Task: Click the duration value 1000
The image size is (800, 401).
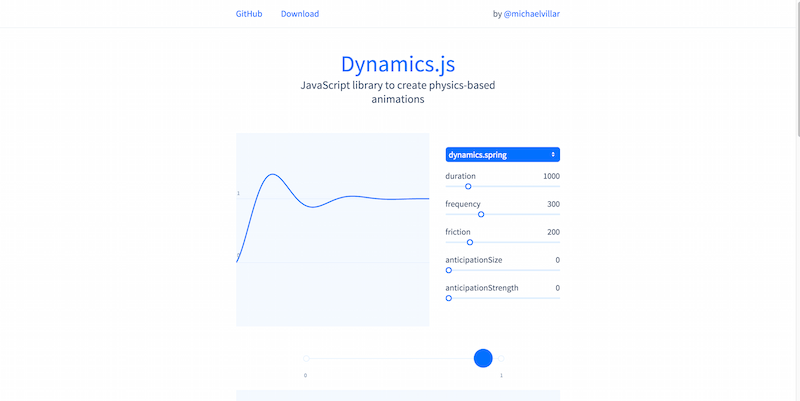Action: pos(551,176)
